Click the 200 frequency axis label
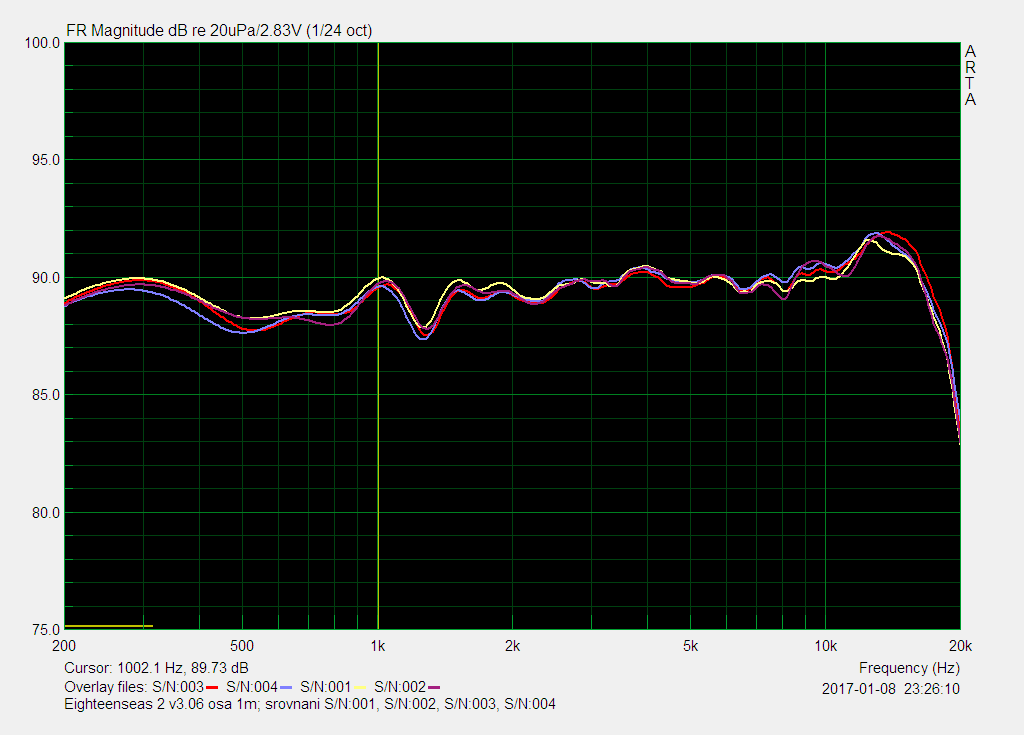This screenshot has height=735, width=1024. click(64, 646)
